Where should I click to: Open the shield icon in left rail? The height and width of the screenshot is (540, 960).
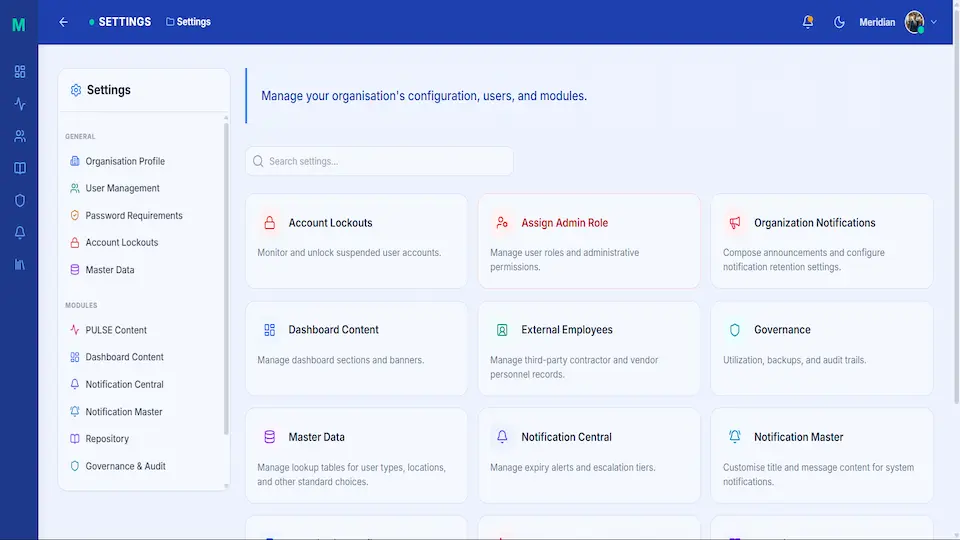pyautogui.click(x=20, y=200)
